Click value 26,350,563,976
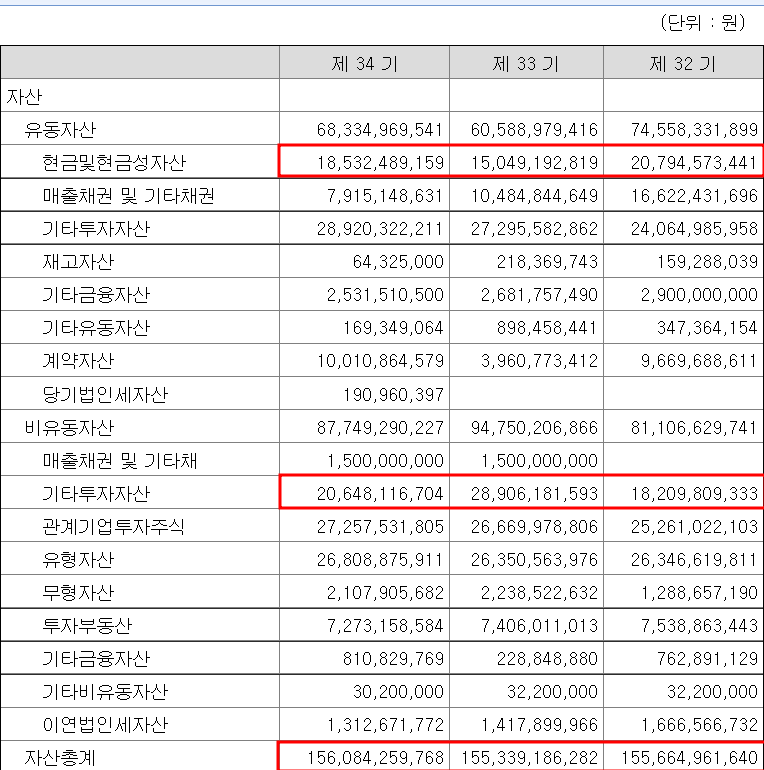764x770 pixels. point(534,560)
